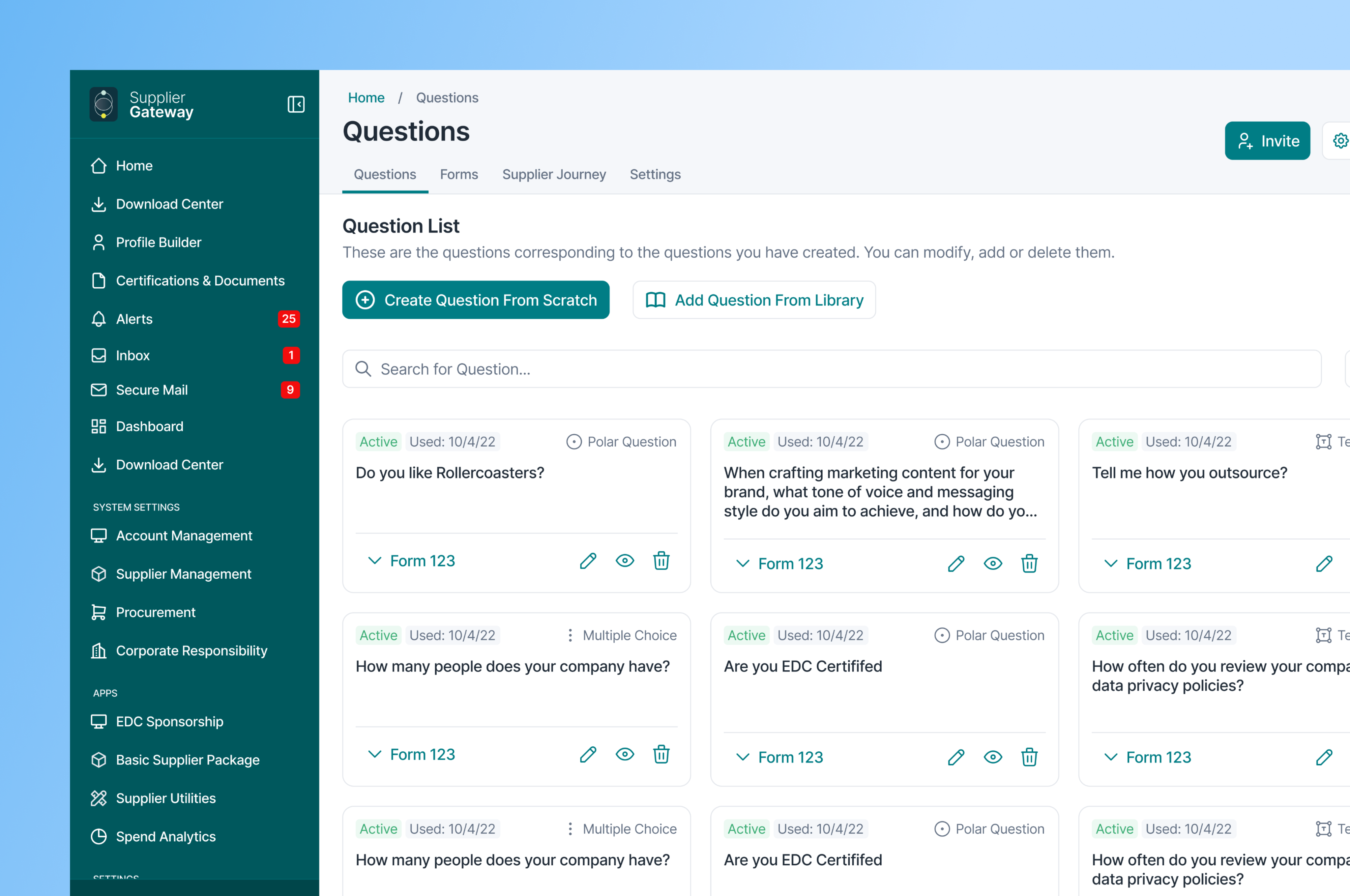
Task: Focus the Search for Question field
Action: 832,368
